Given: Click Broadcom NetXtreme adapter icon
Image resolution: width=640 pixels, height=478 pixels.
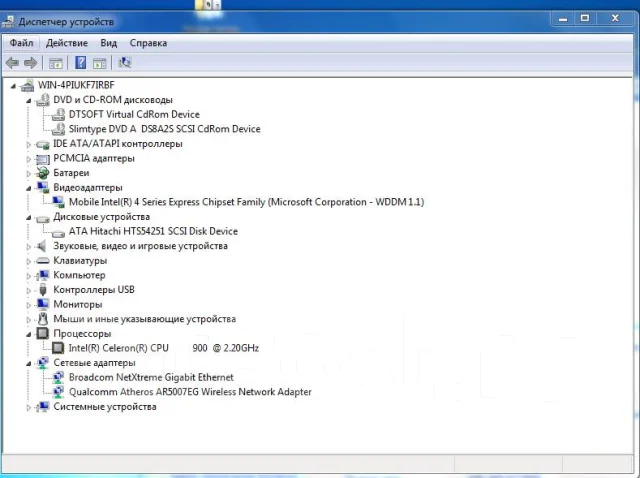Looking at the screenshot, I should [x=58, y=378].
